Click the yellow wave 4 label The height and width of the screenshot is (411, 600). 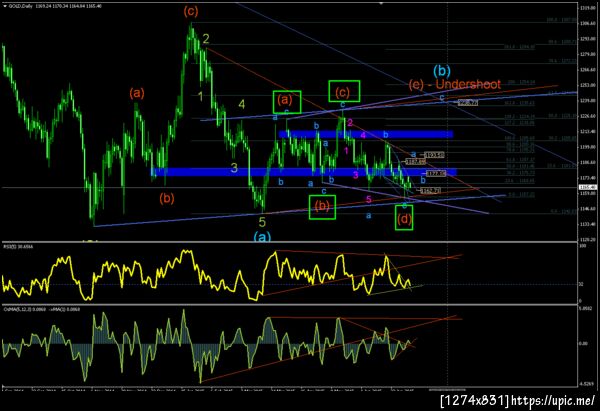pos(241,104)
